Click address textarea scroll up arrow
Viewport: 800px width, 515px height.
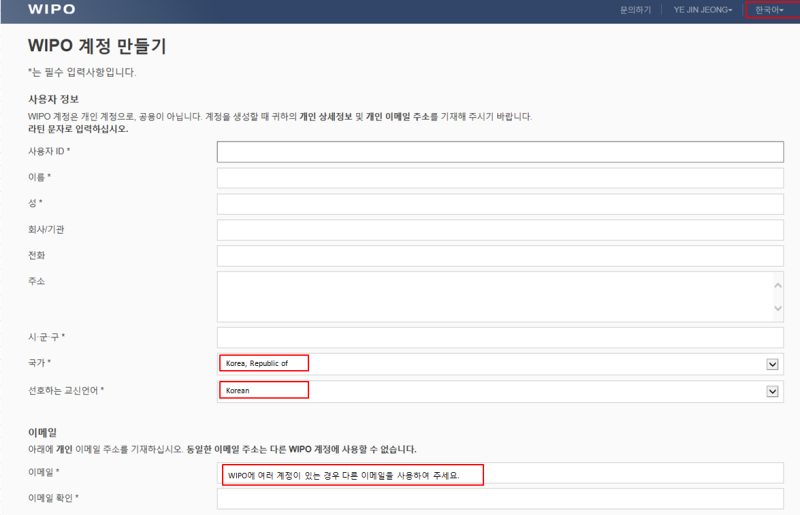[x=778, y=285]
